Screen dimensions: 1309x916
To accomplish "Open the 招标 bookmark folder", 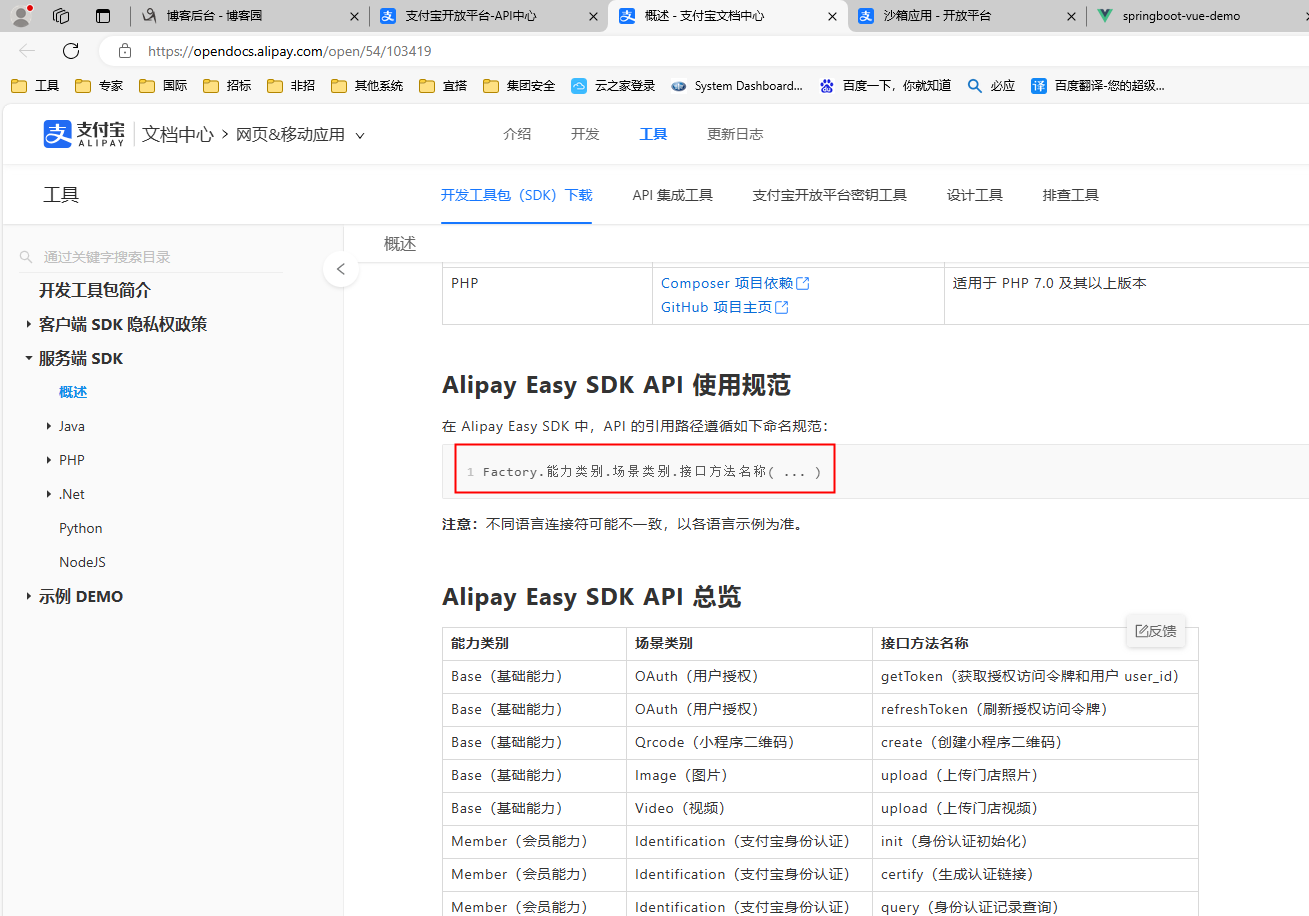I will pos(227,86).
